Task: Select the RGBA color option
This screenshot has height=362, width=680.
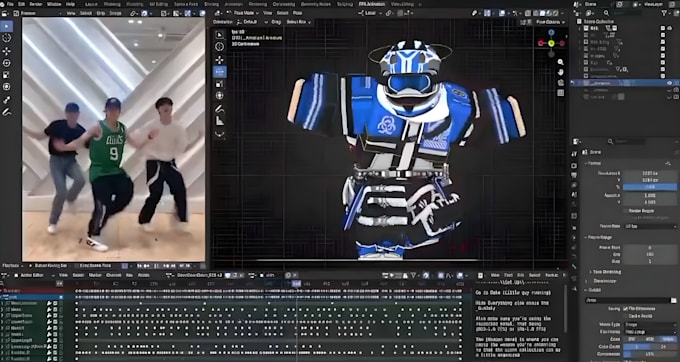Action: 668,339
